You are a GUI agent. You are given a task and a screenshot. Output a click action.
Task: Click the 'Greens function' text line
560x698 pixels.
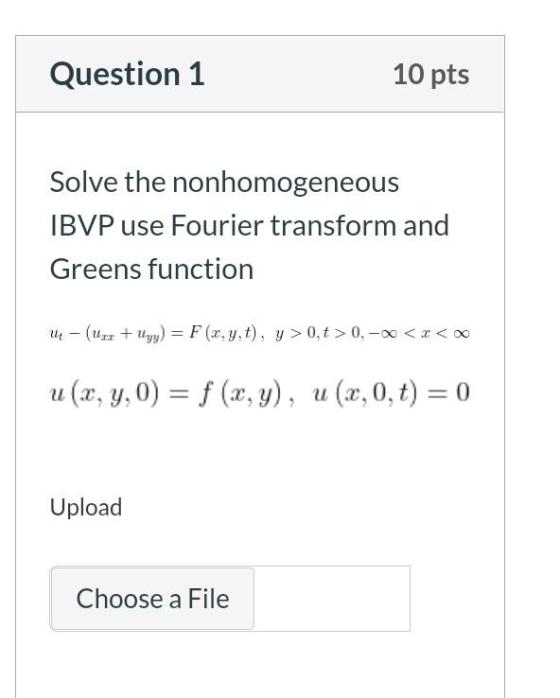[152, 269]
